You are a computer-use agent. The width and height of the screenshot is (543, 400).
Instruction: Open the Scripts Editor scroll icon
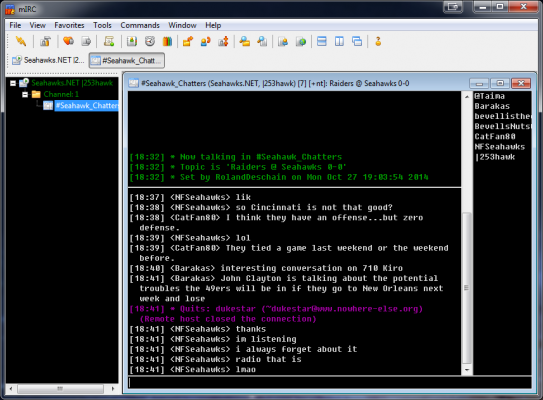point(109,41)
